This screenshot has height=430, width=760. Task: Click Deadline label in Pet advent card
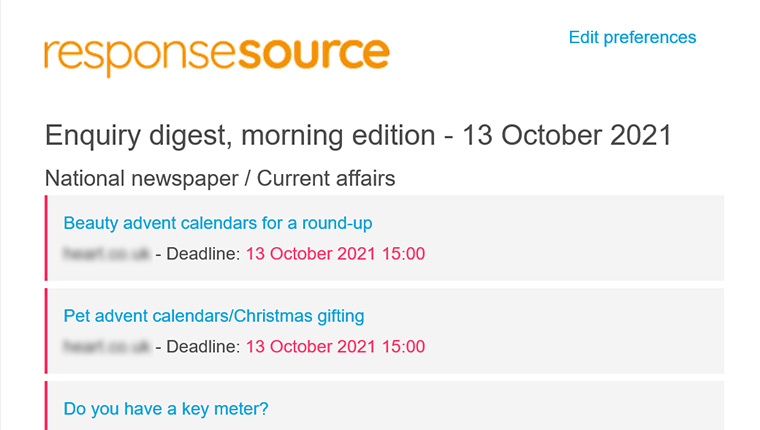pos(203,347)
